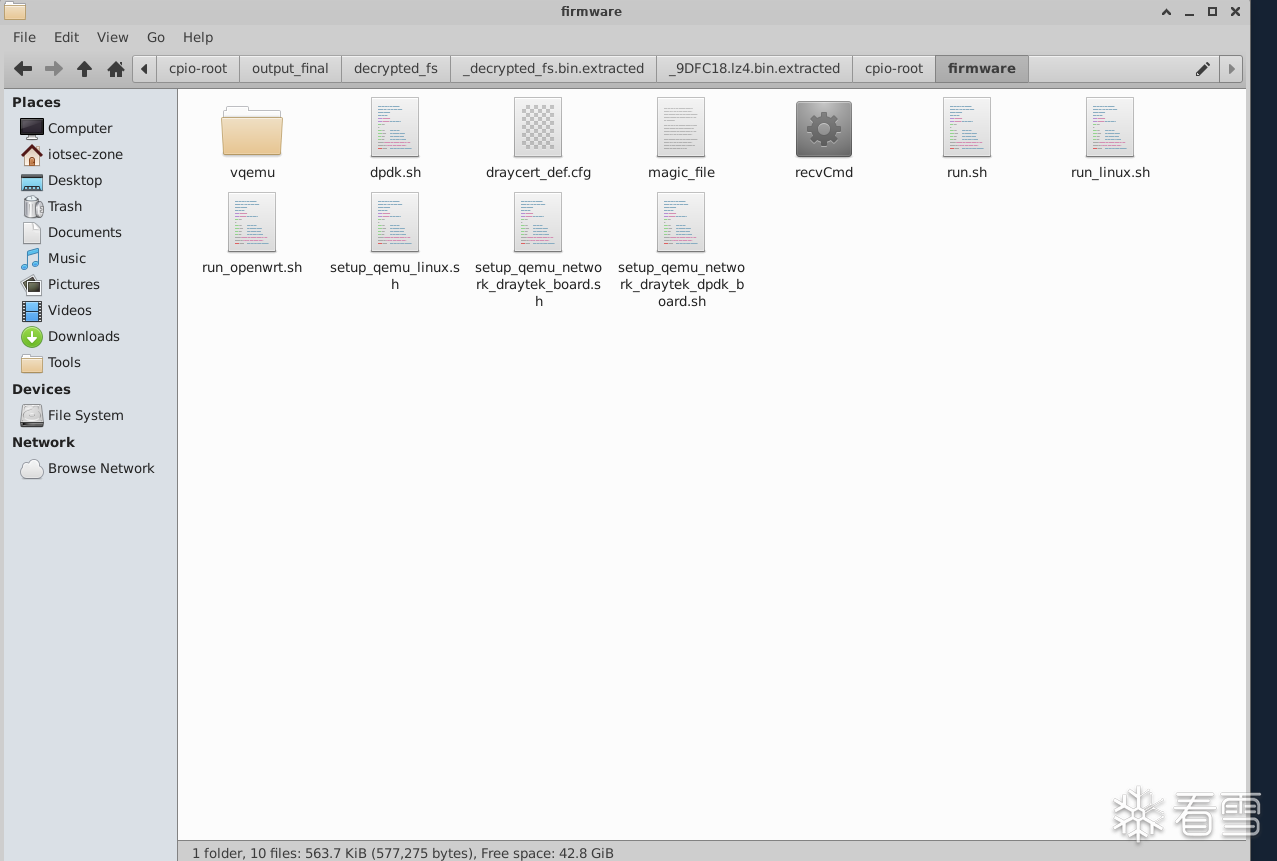Select the recvCmd executable gear icon
1277x861 pixels.
824,129
